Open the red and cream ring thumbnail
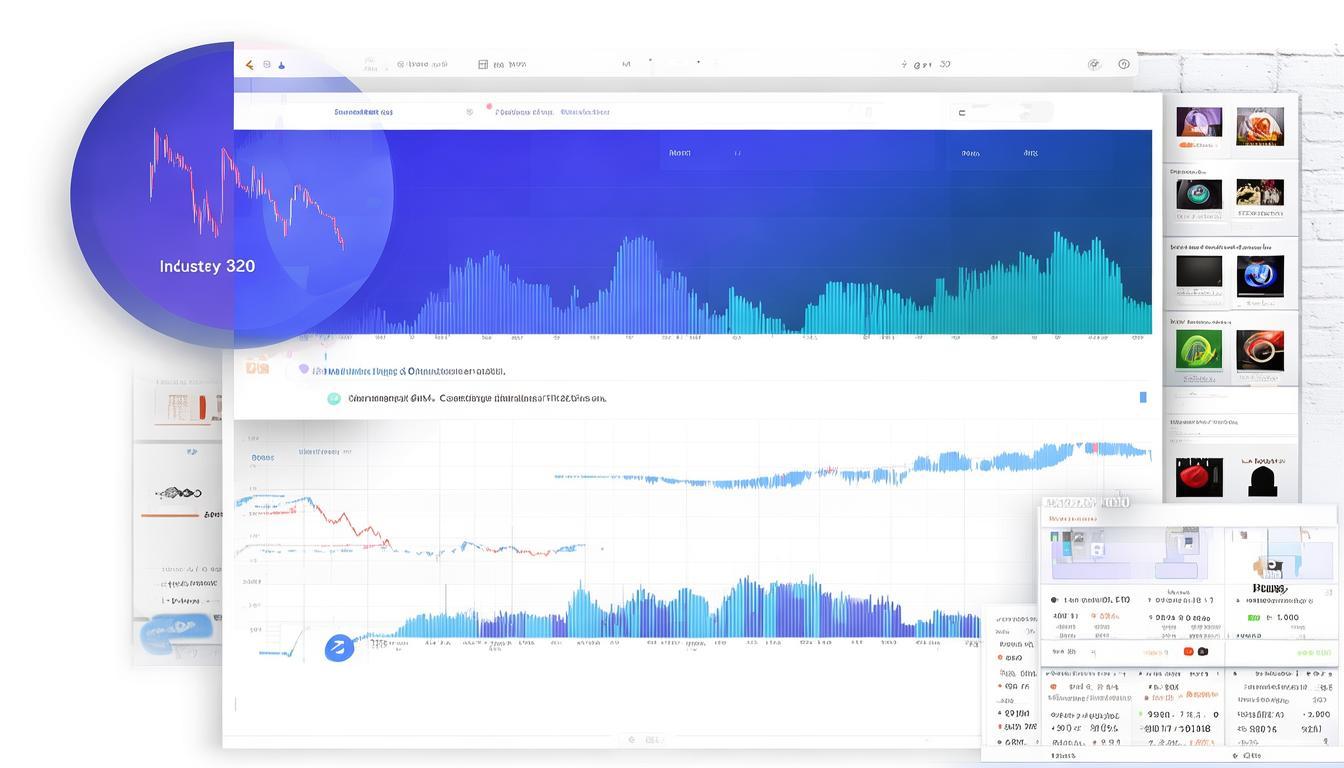 coord(1260,351)
